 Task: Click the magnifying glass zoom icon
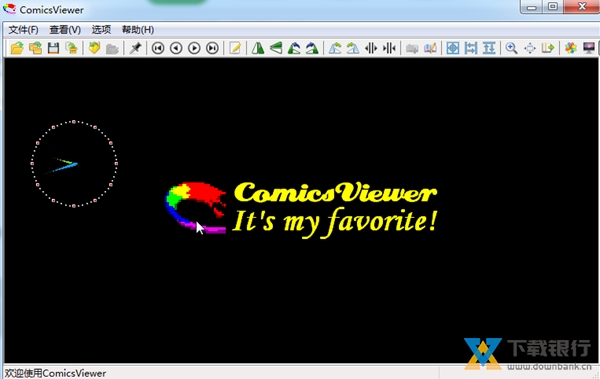pos(512,48)
